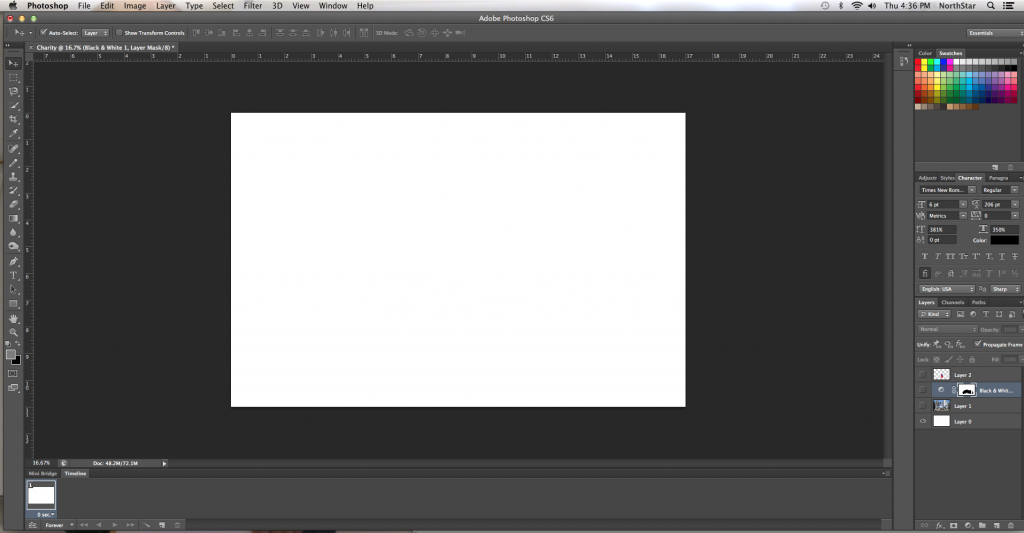Image resolution: width=1024 pixels, height=533 pixels.
Task: Delete the selected timeline frame
Action: 177,525
